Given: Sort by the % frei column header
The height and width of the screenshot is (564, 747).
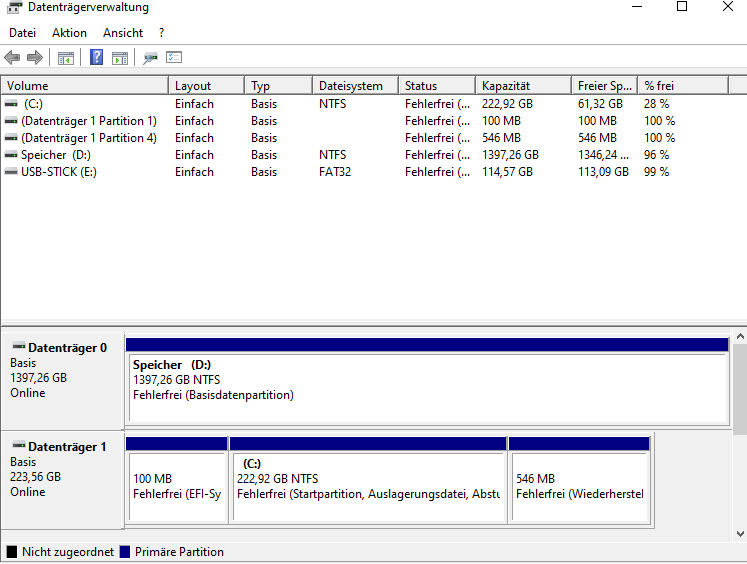Looking at the screenshot, I should (683, 86).
